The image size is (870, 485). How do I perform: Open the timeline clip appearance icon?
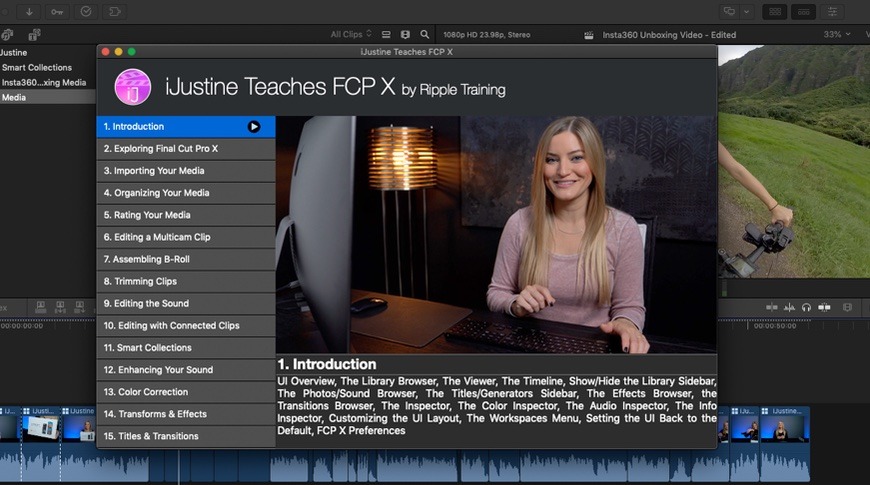[x=847, y=307]
